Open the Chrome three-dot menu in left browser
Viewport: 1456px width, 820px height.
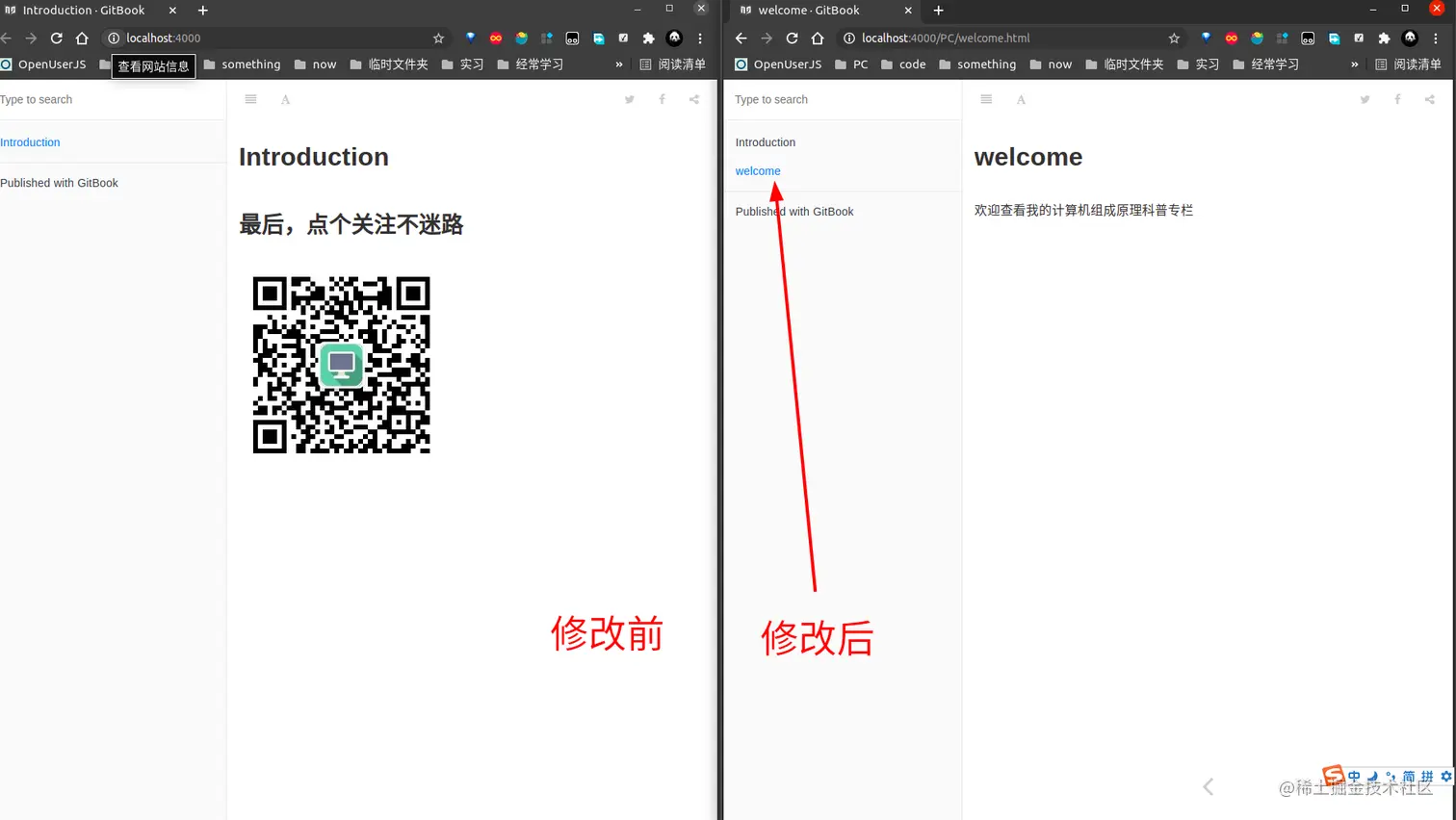tap(700, 38)
